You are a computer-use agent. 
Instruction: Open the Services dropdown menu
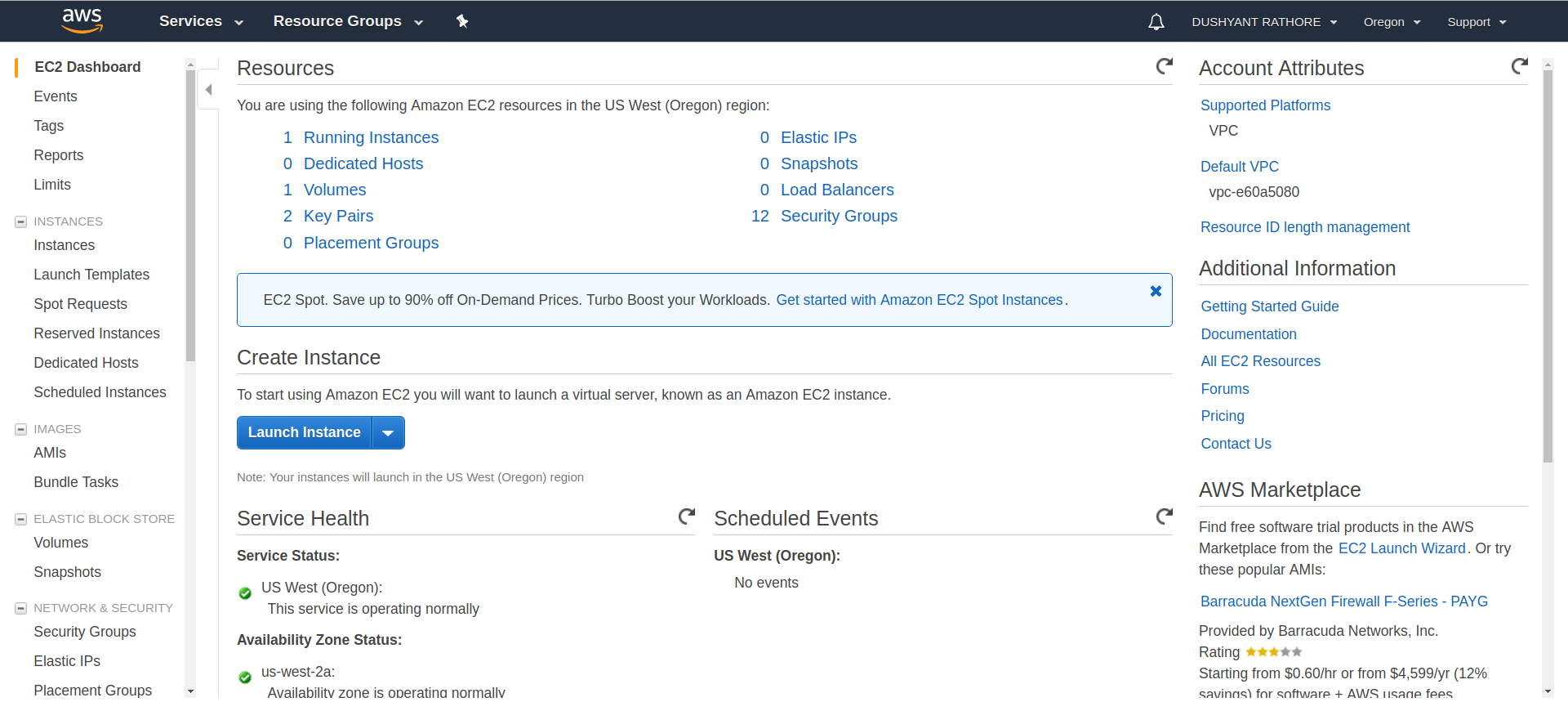[x=201, y=21]
